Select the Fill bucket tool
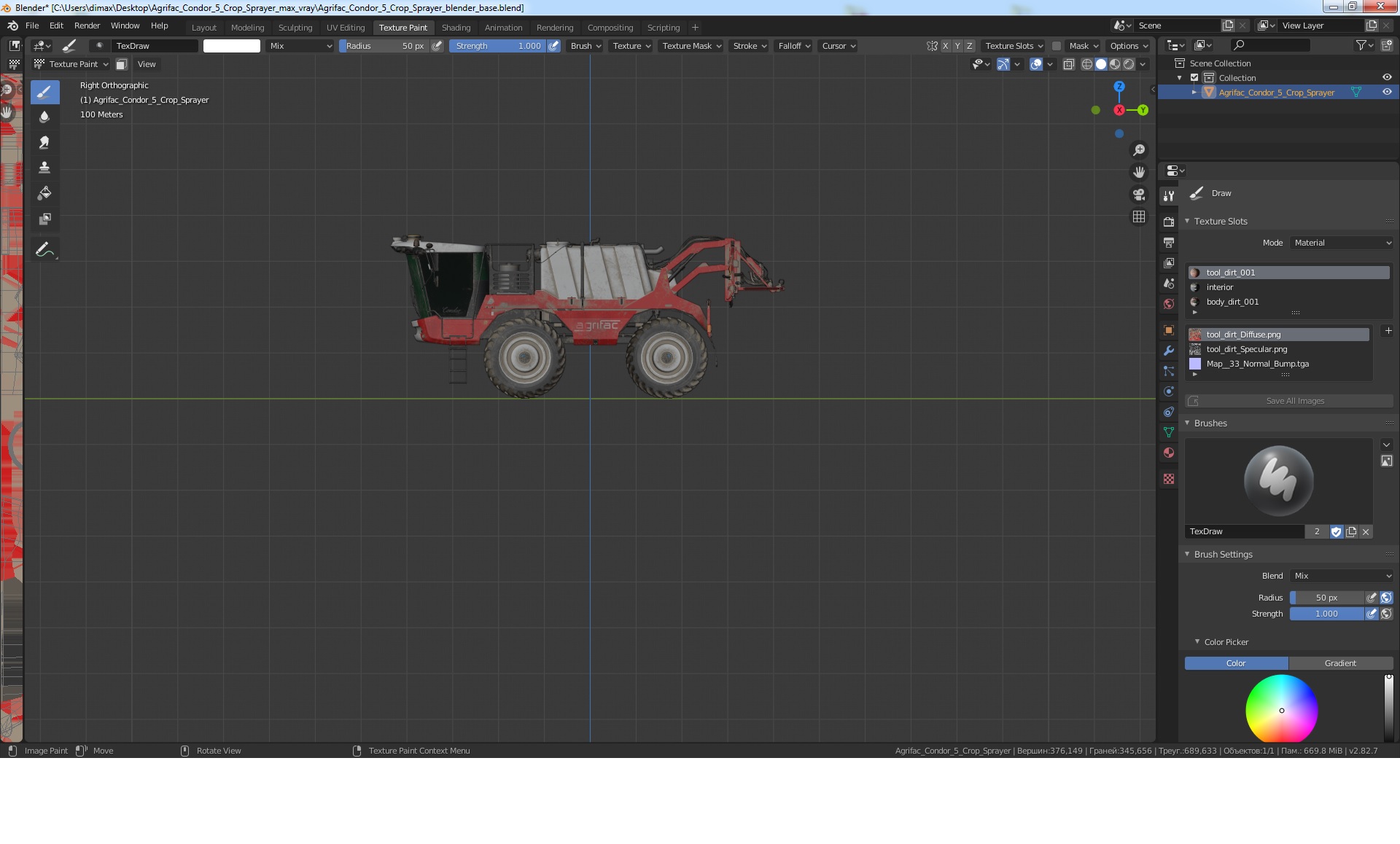This screenshot has width=1400, height=844. (x=44, y=193)
